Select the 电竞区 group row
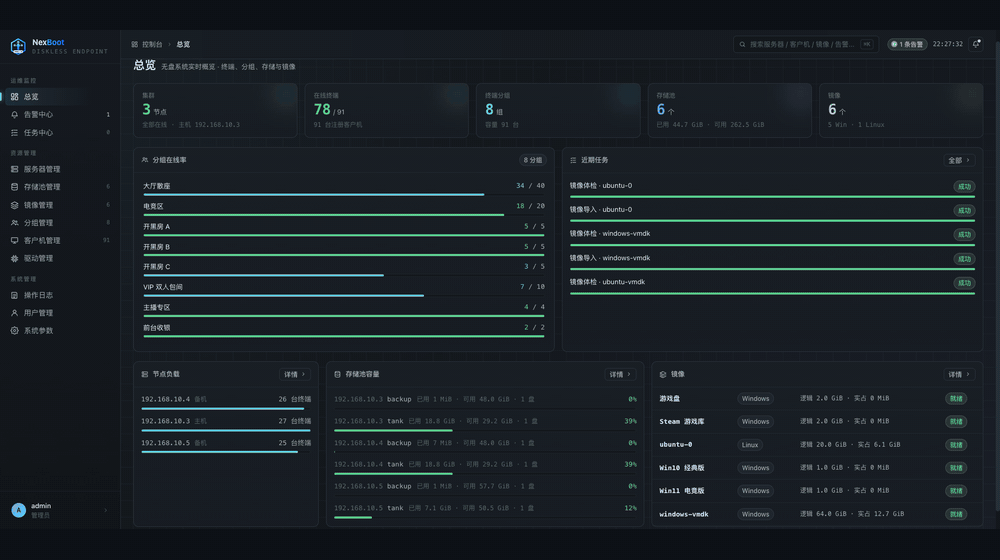Viewport: 1000px width, 560px height. point(344,209)
